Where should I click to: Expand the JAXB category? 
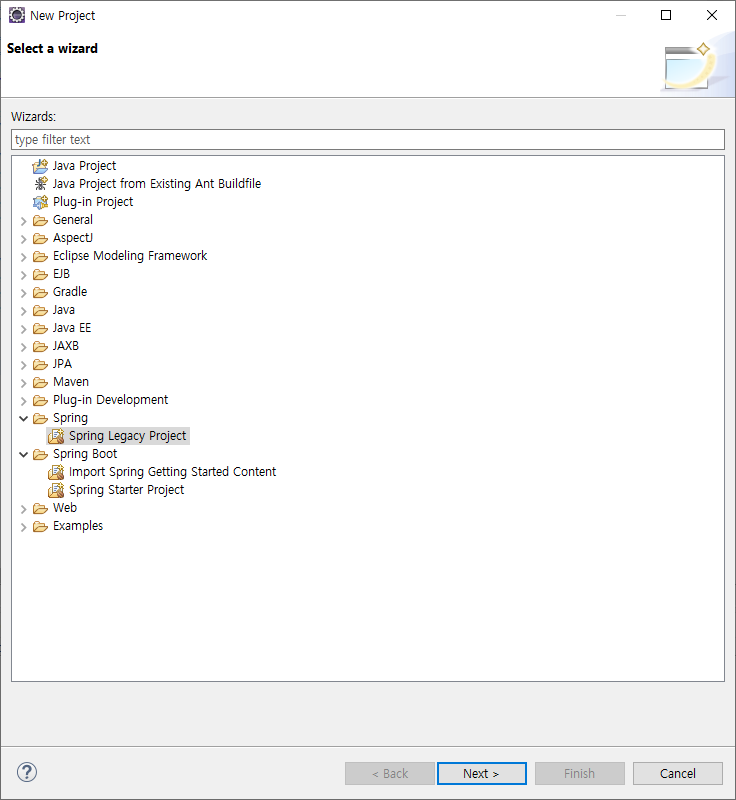pyautogui.click(x=23, y=347)
